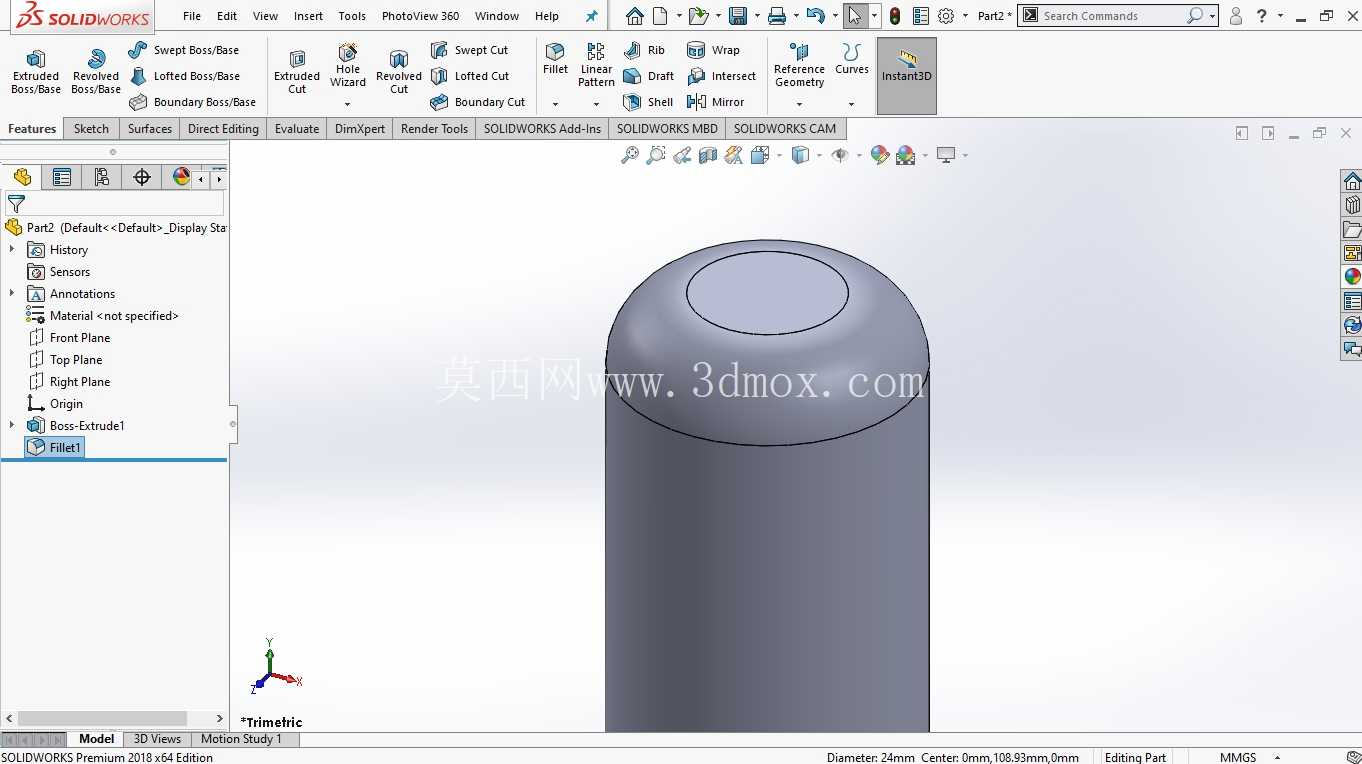The height and width of the screenshot is (764, 1362).
Task: Select the Extruded Cut tool
Action: [297, 72]
